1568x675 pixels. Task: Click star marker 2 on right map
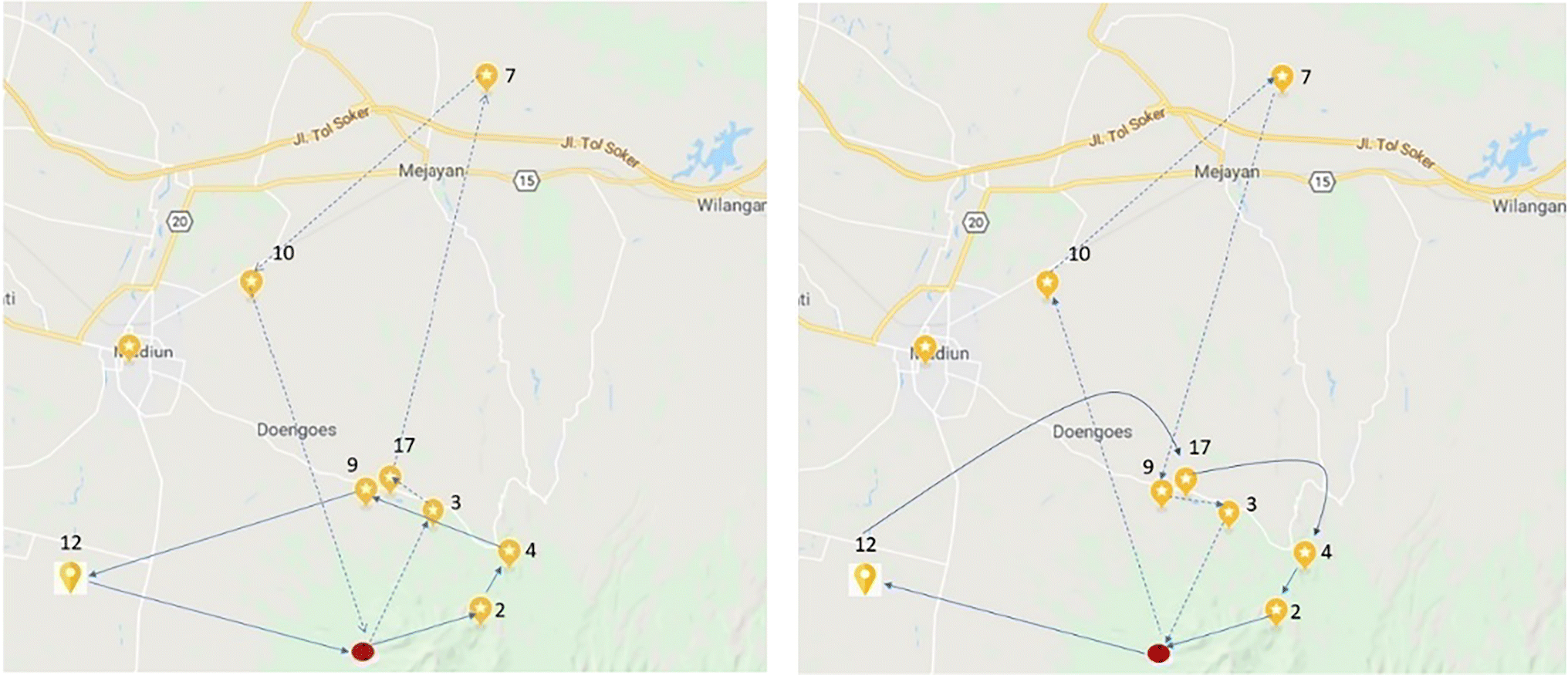[x=1276, y=612]
